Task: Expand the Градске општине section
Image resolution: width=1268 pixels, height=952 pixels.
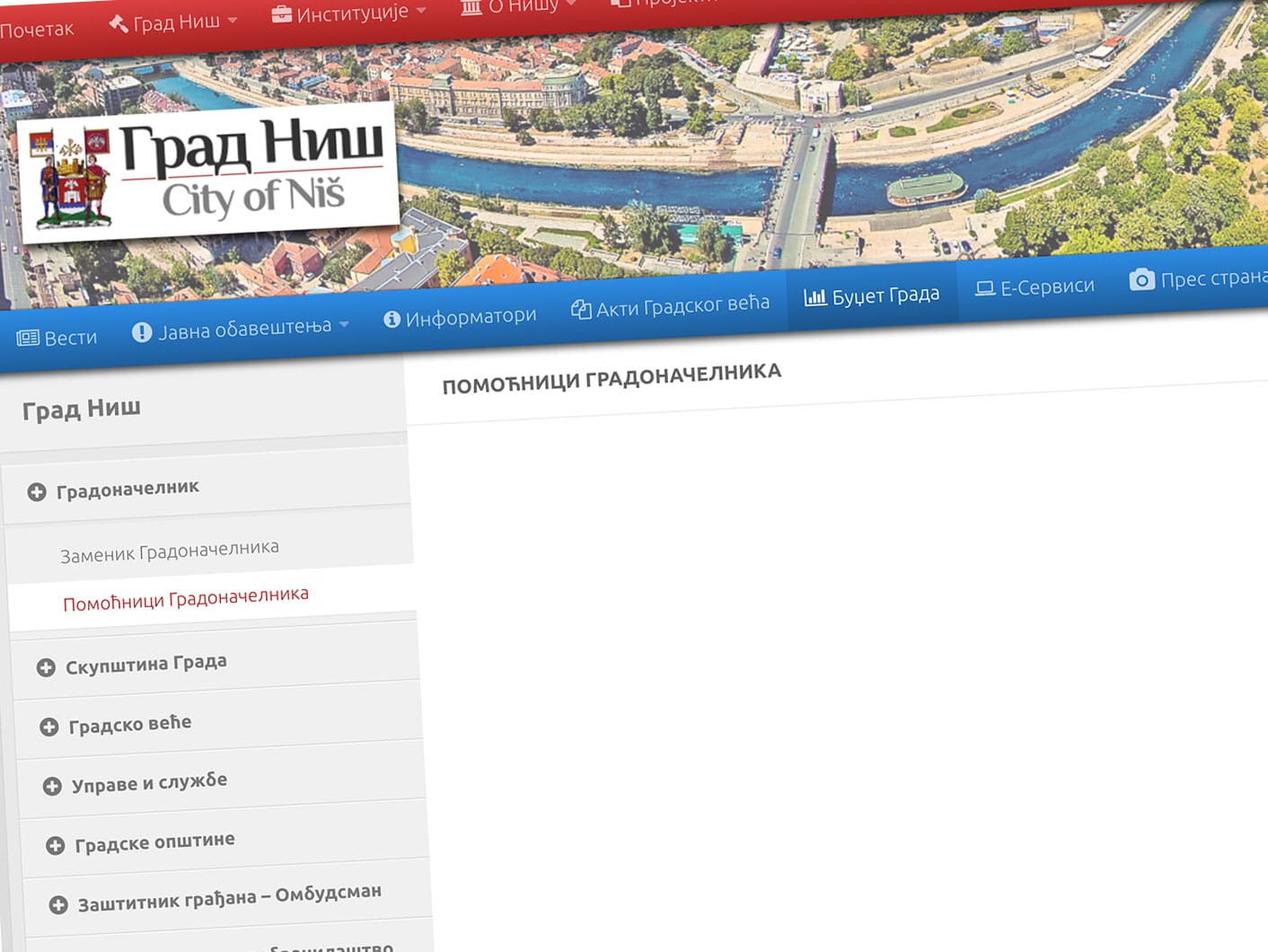Action: 56,846
